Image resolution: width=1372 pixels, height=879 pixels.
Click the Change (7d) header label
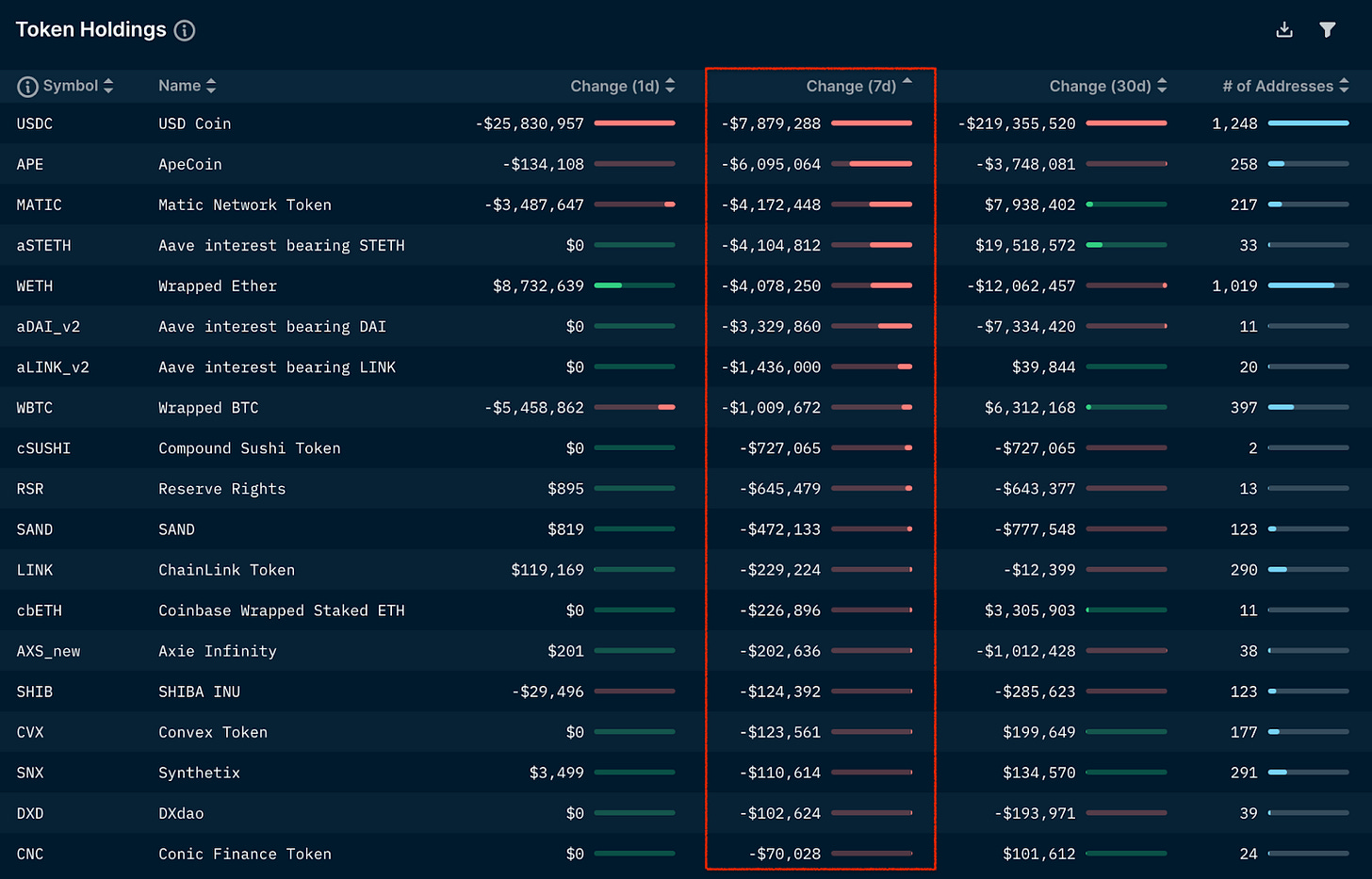851,87
